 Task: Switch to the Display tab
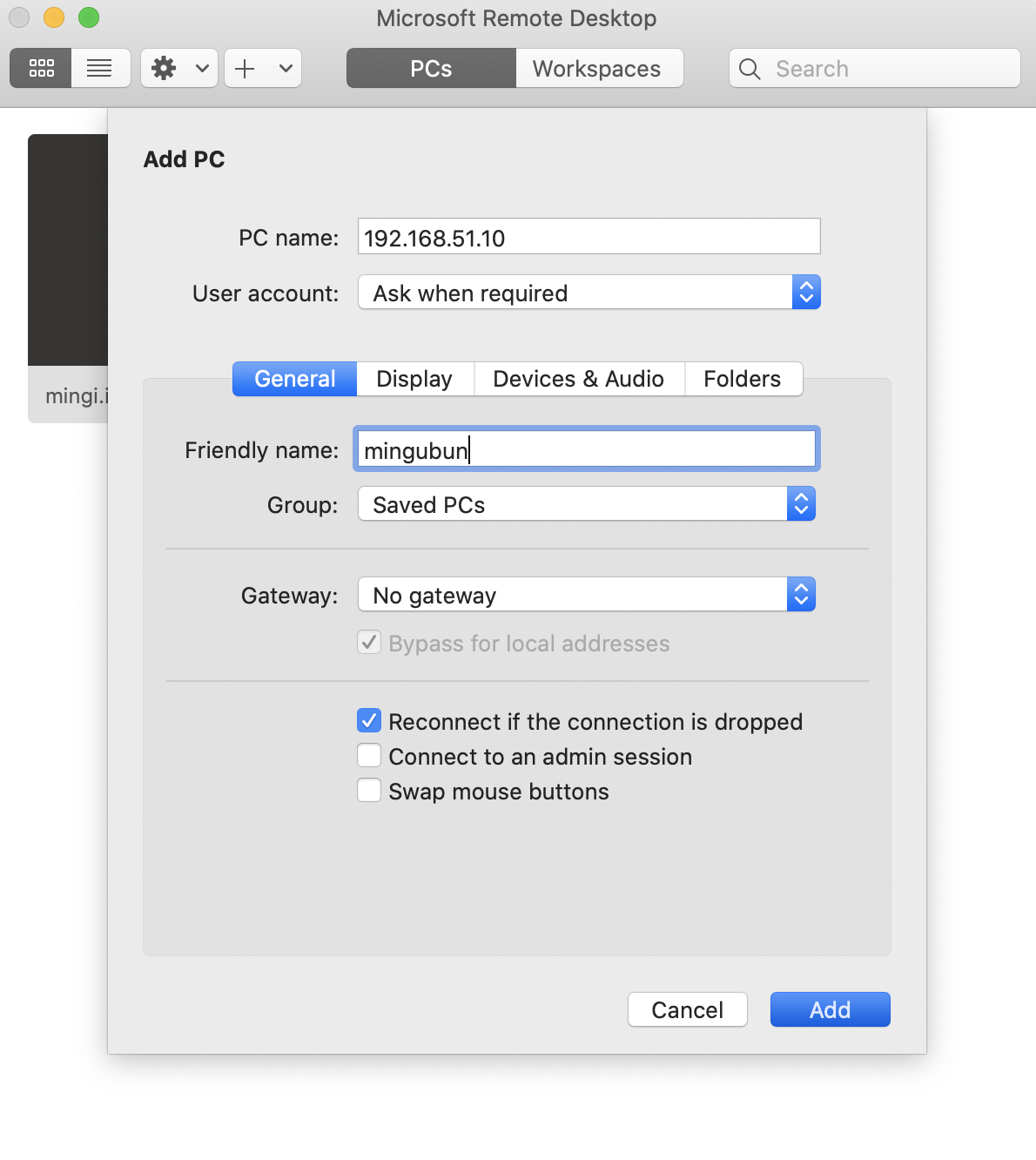tap(415, 379)
